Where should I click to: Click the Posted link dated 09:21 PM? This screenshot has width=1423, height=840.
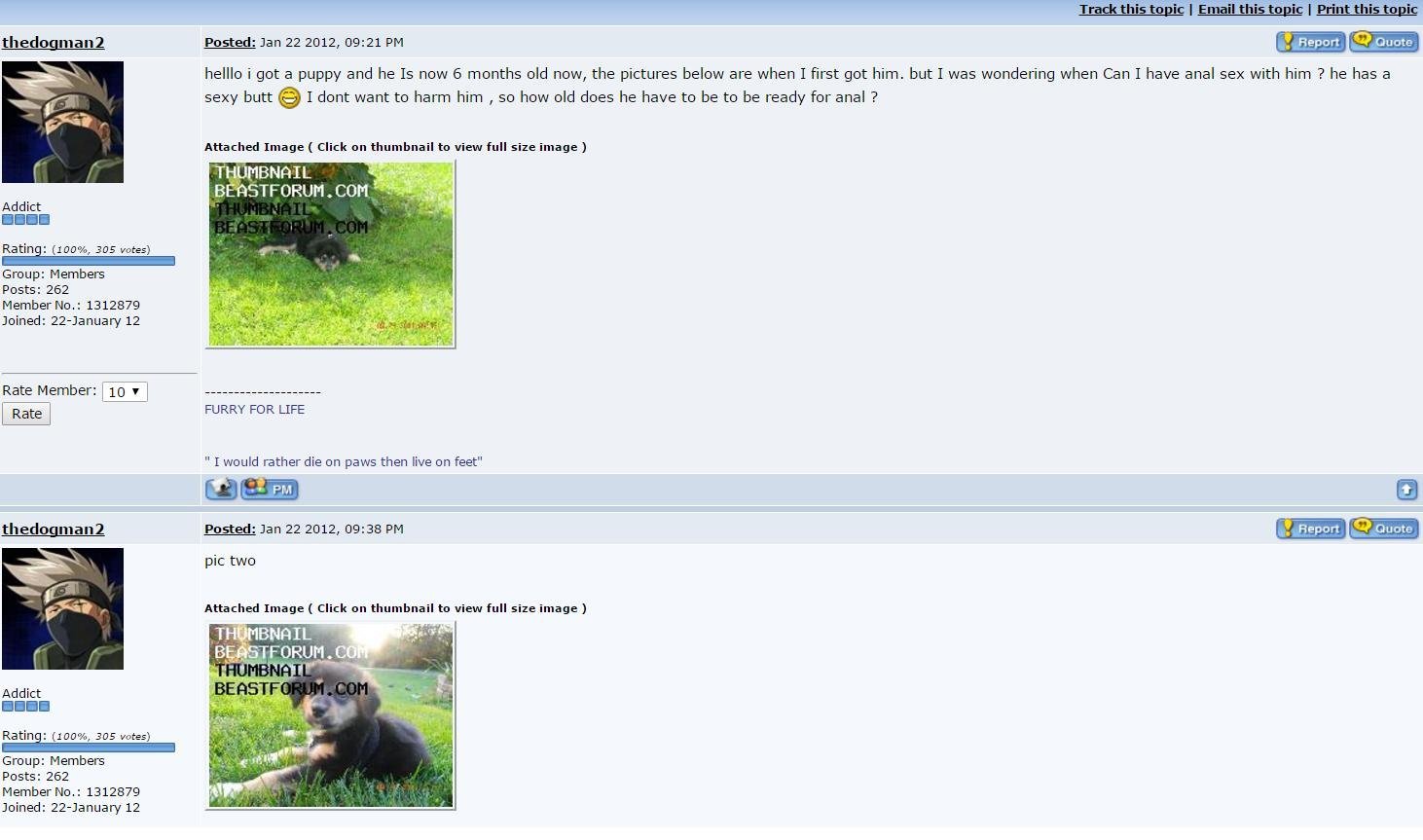click(x=230, y=42)
